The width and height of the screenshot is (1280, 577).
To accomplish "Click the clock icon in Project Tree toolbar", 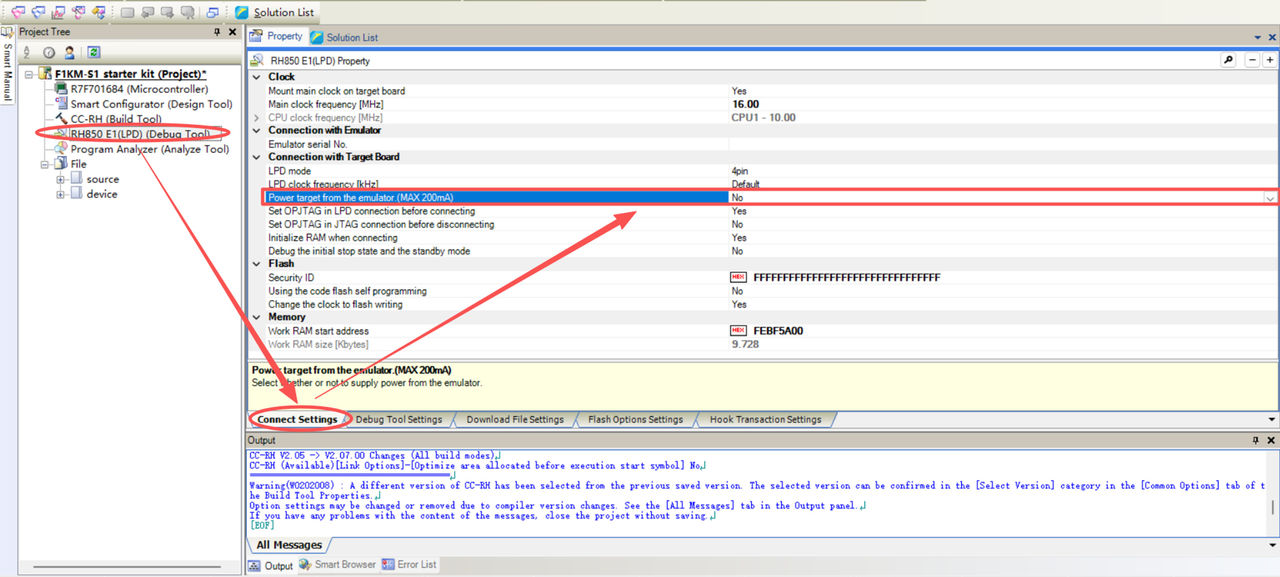I will 48,52.
